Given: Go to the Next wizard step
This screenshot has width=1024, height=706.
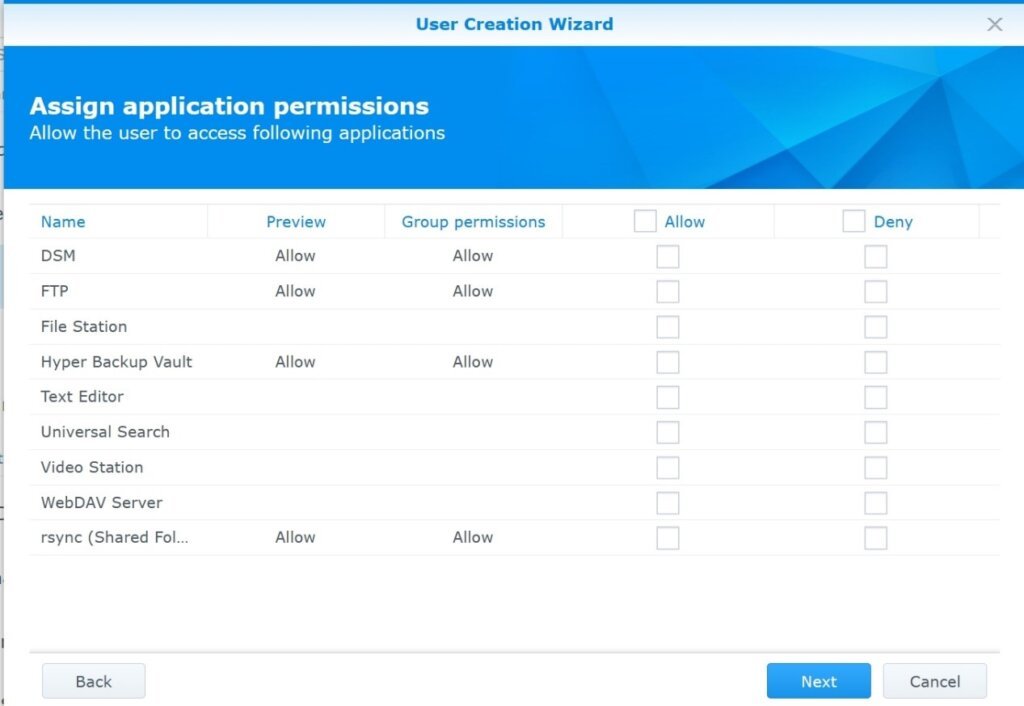Looking at the screenshot, I should 818,681.
